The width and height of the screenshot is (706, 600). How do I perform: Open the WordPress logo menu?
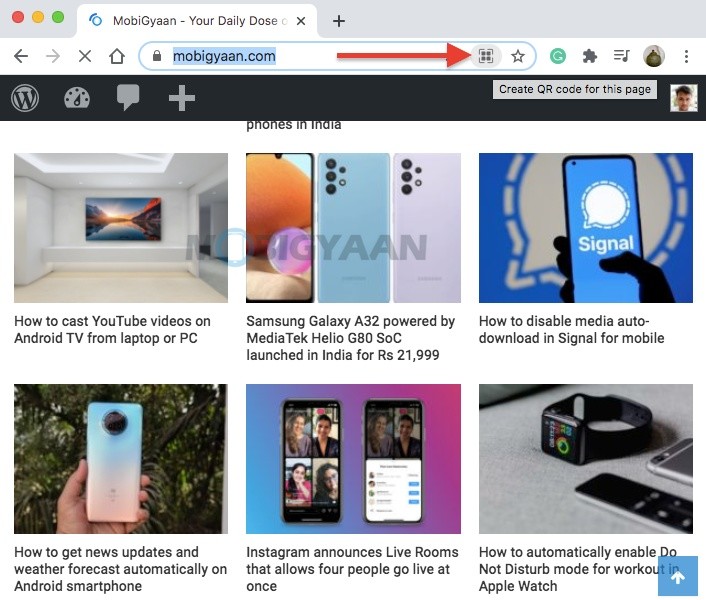click(25, 98)
